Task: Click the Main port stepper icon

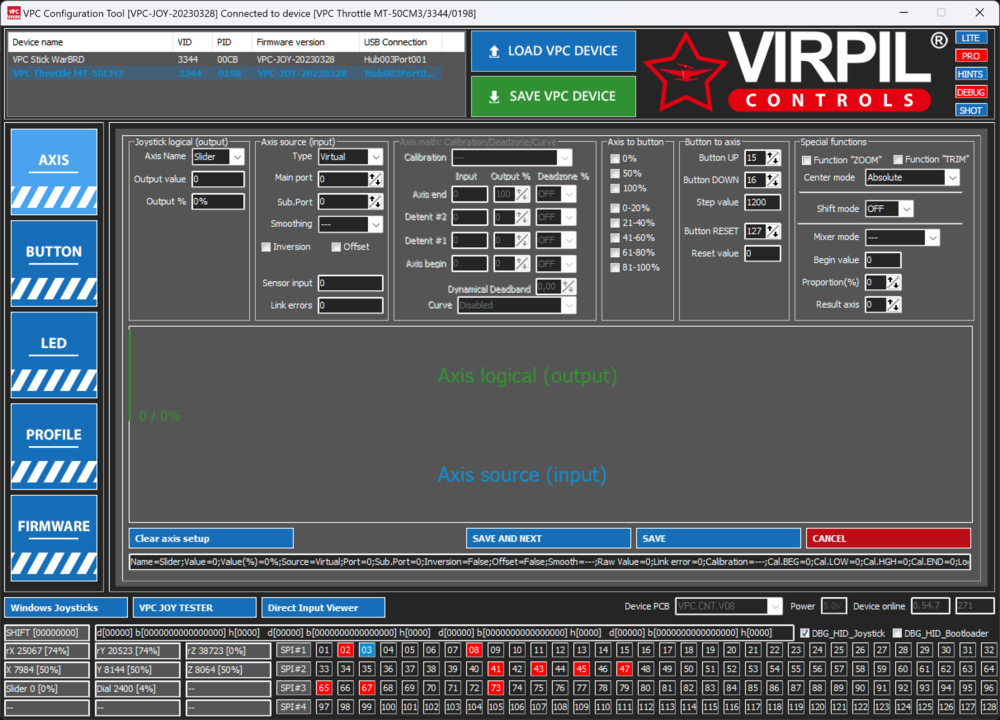Action: click(x=376, y=179)
